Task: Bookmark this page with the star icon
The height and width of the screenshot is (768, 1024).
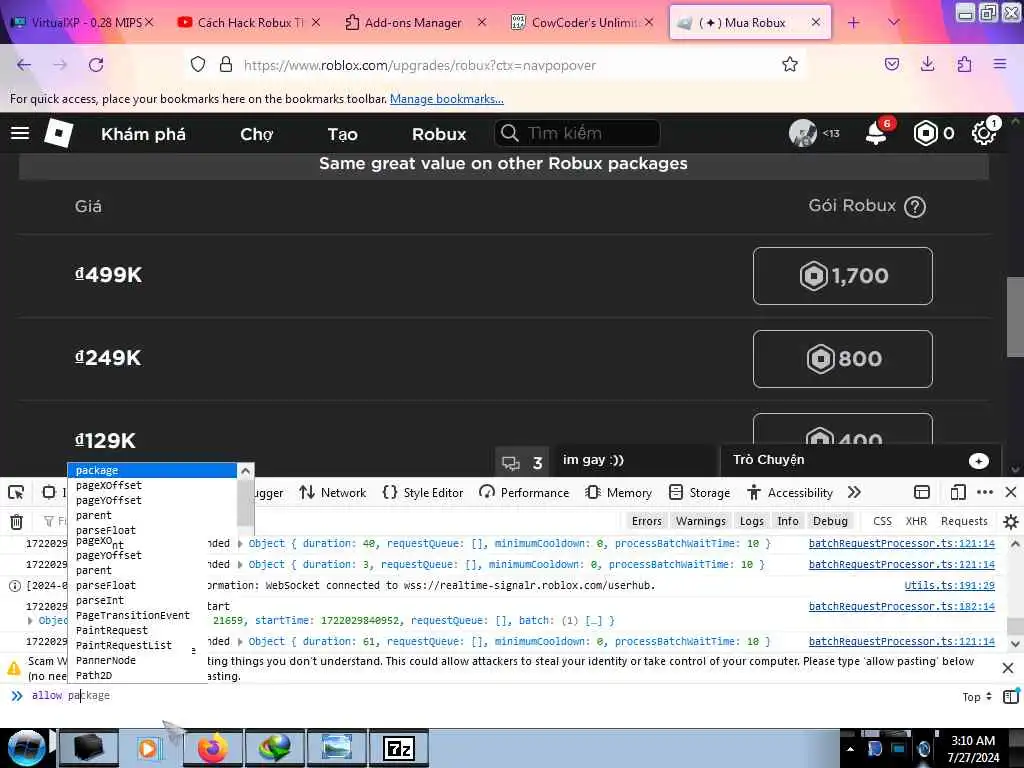Action: (x=790, y=64)
